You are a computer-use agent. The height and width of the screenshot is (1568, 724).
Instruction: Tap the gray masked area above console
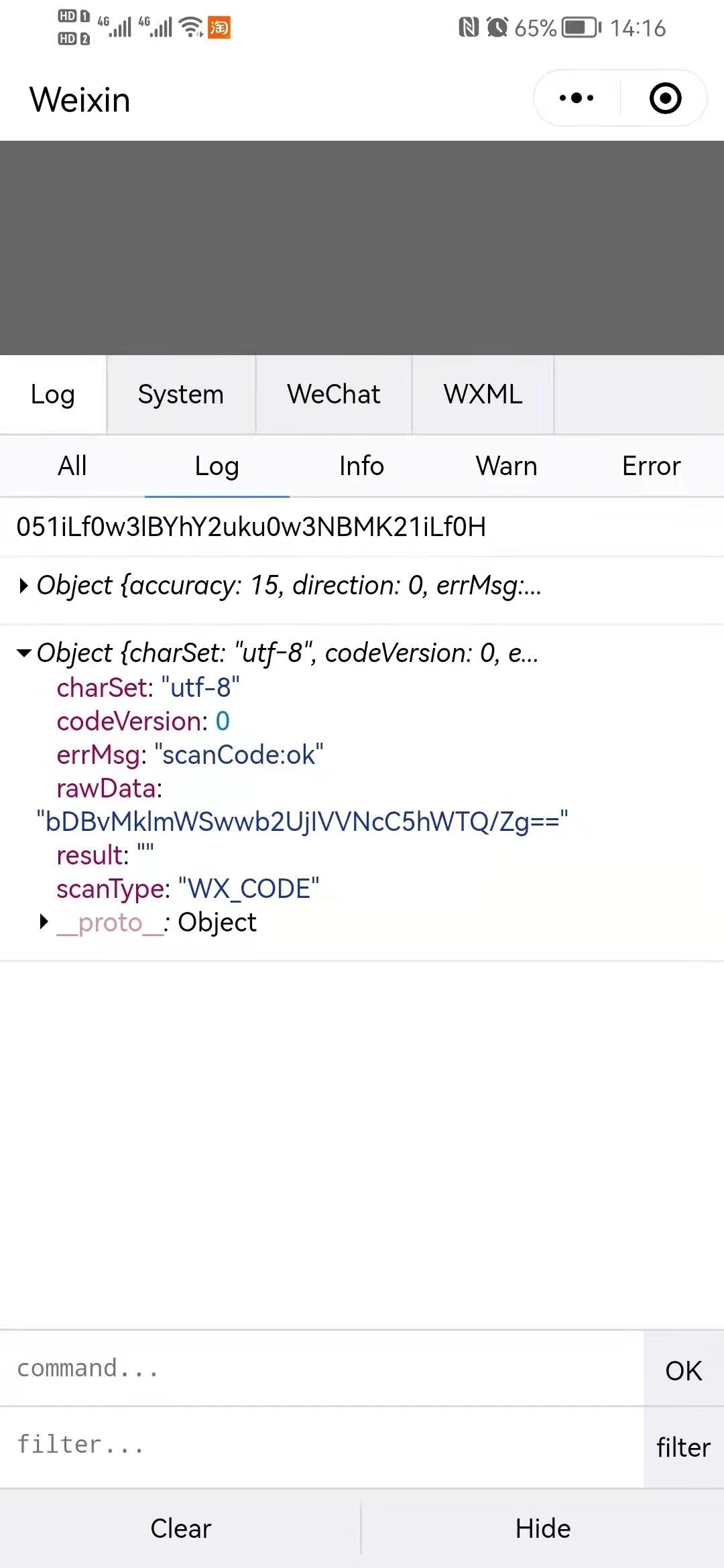[362, 248]
